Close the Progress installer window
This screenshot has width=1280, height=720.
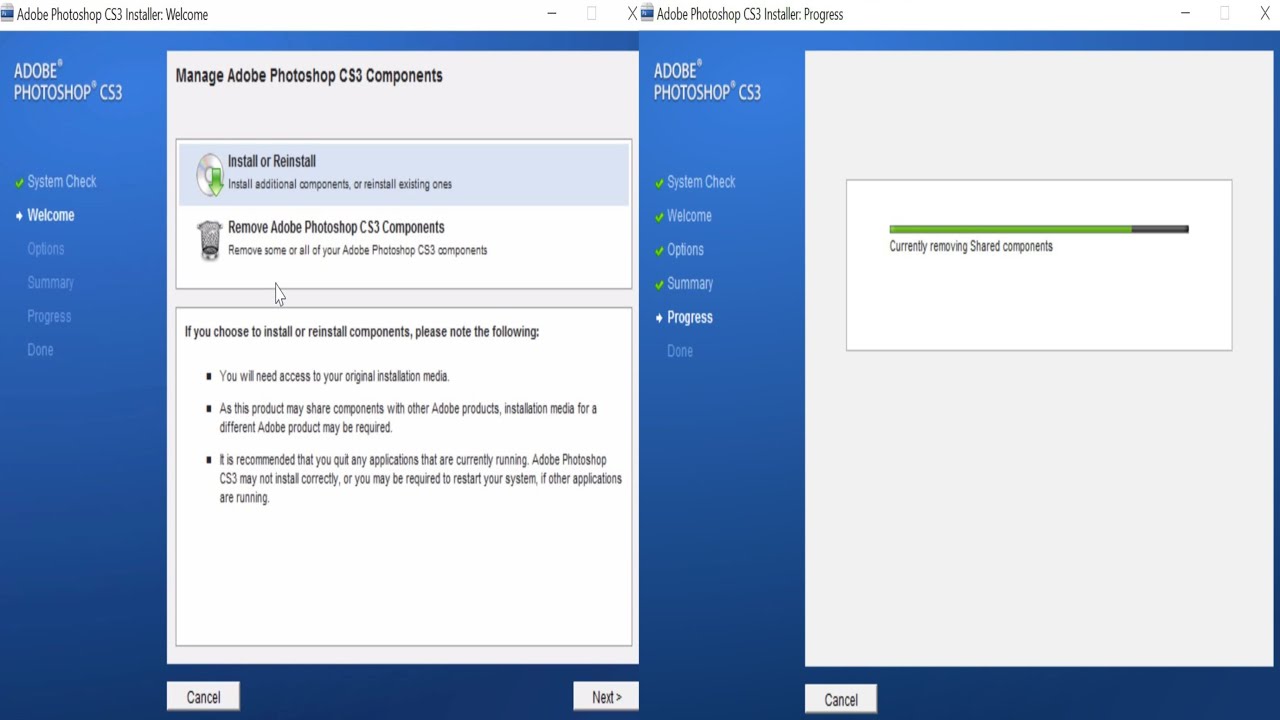pos(1264,14)
